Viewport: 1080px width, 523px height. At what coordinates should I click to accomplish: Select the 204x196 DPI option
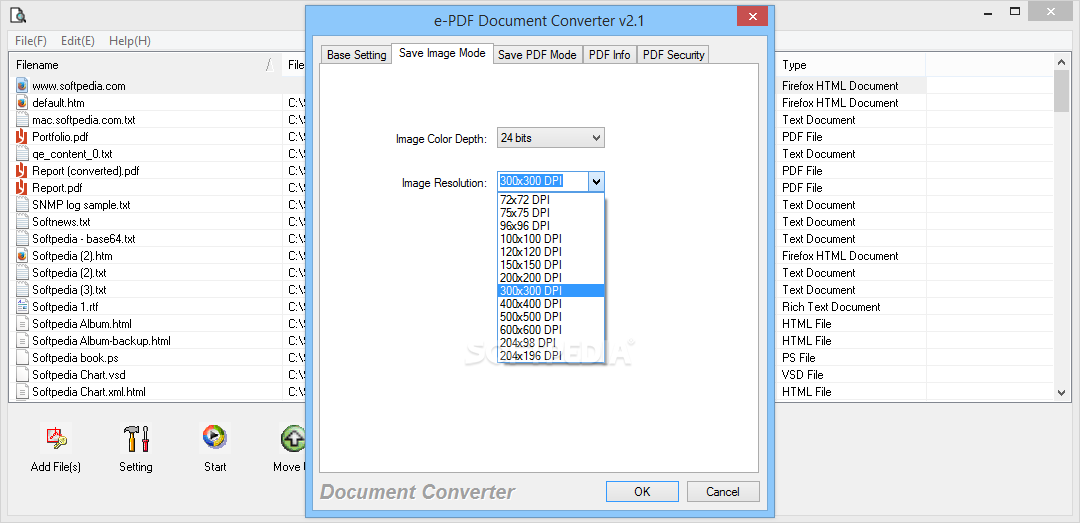pyautogui.click(x=550, y=356)
